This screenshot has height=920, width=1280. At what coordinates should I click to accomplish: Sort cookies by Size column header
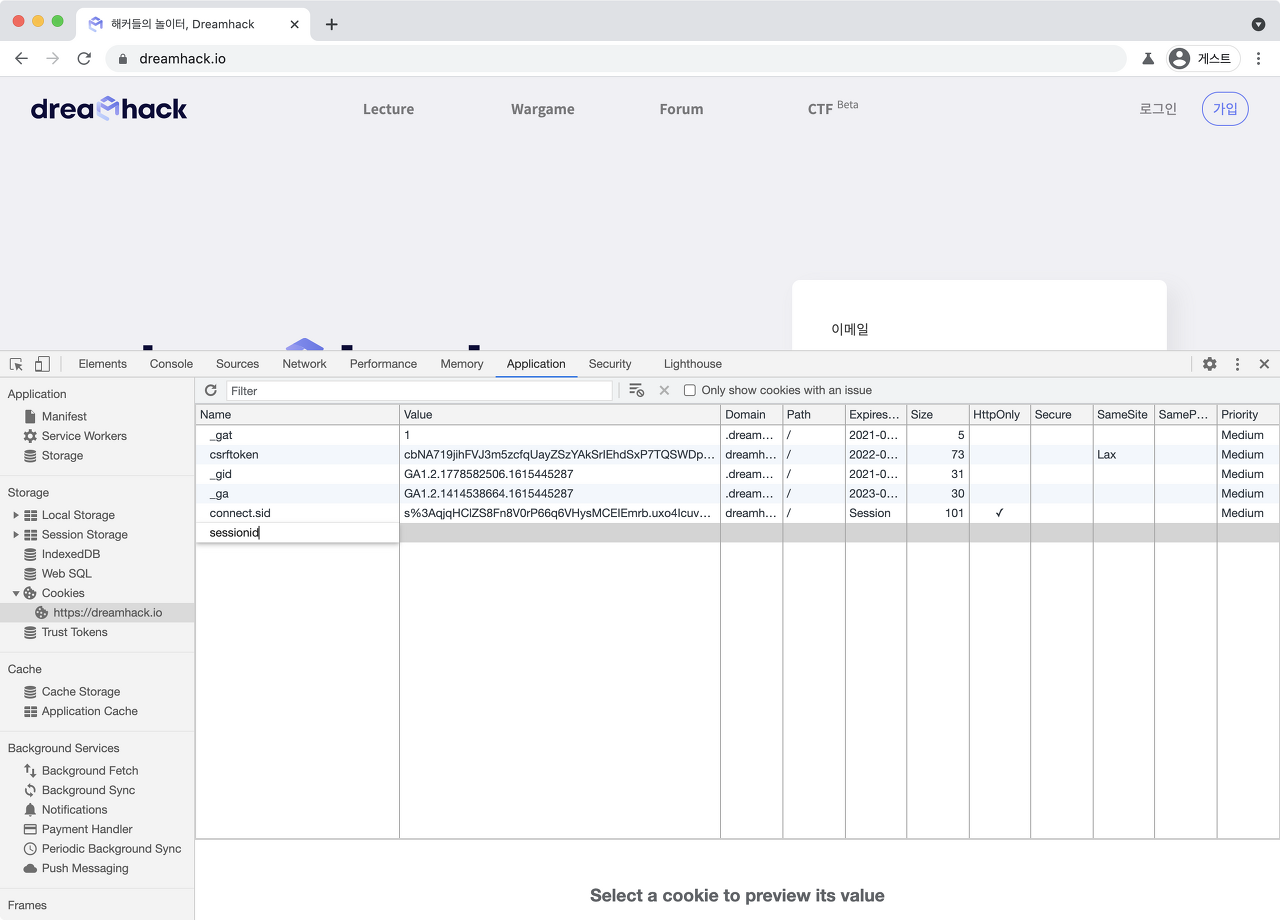pyautogui.click(x=938, y=414)
